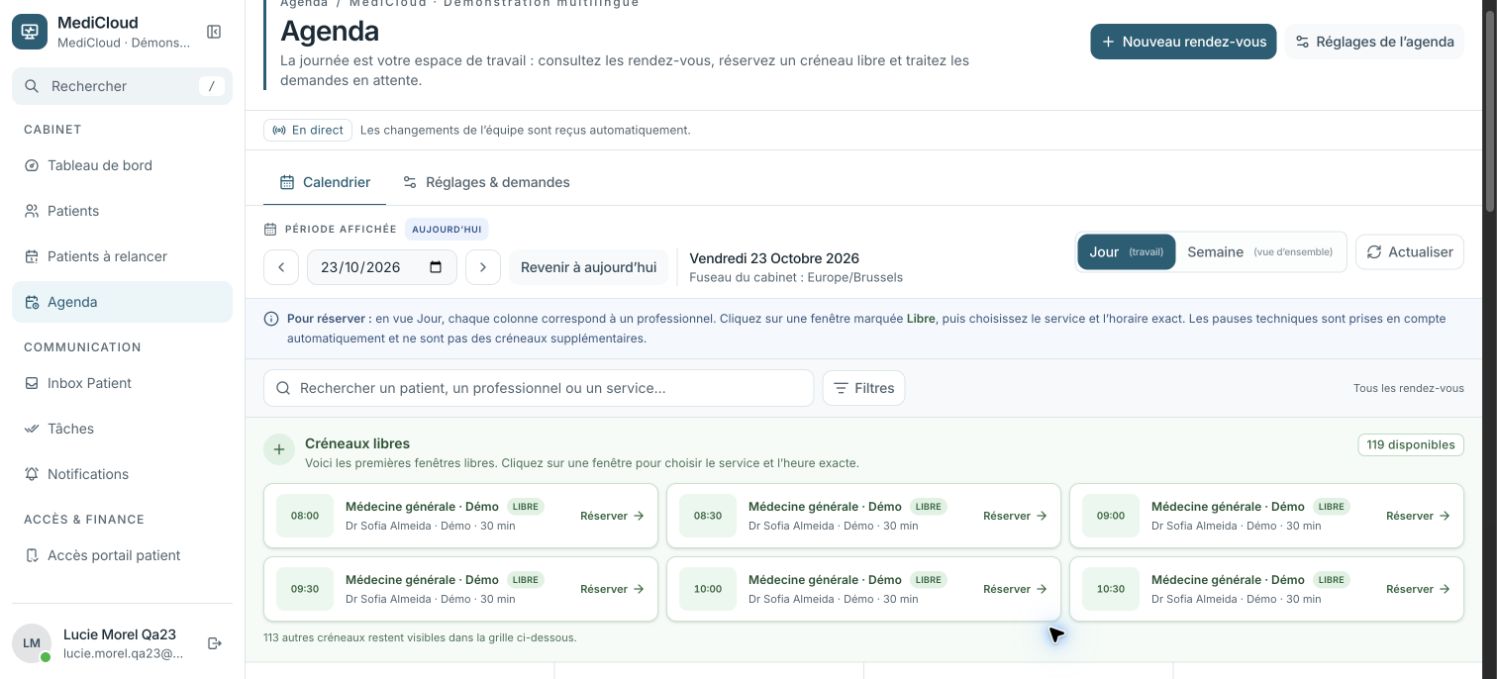This screenshot has height=679, width=1497.
Task: Click the En direct live badge
Action: tap(308, 130)
